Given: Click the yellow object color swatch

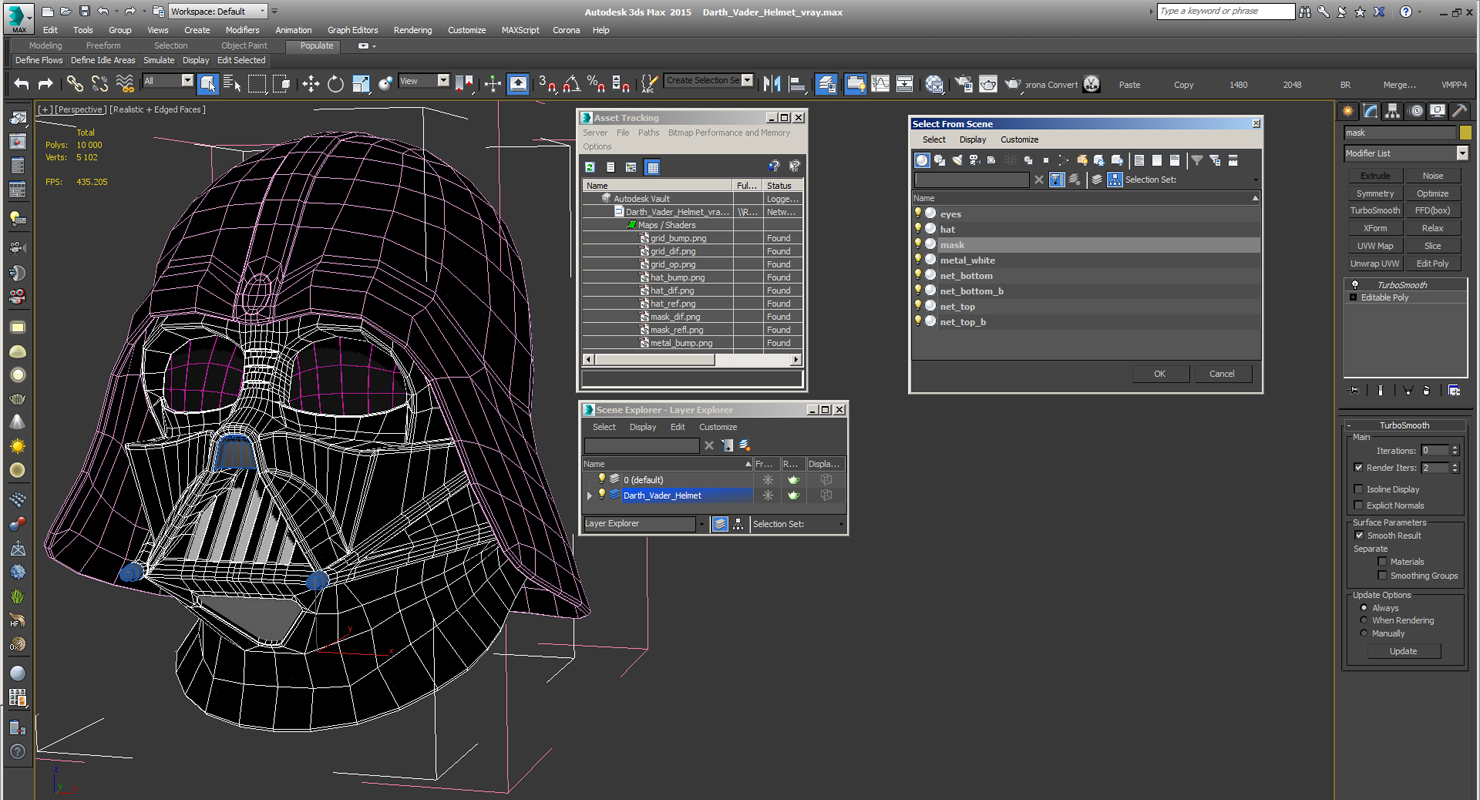Looking at the screenshot, I should click(x=1465, y=132).
